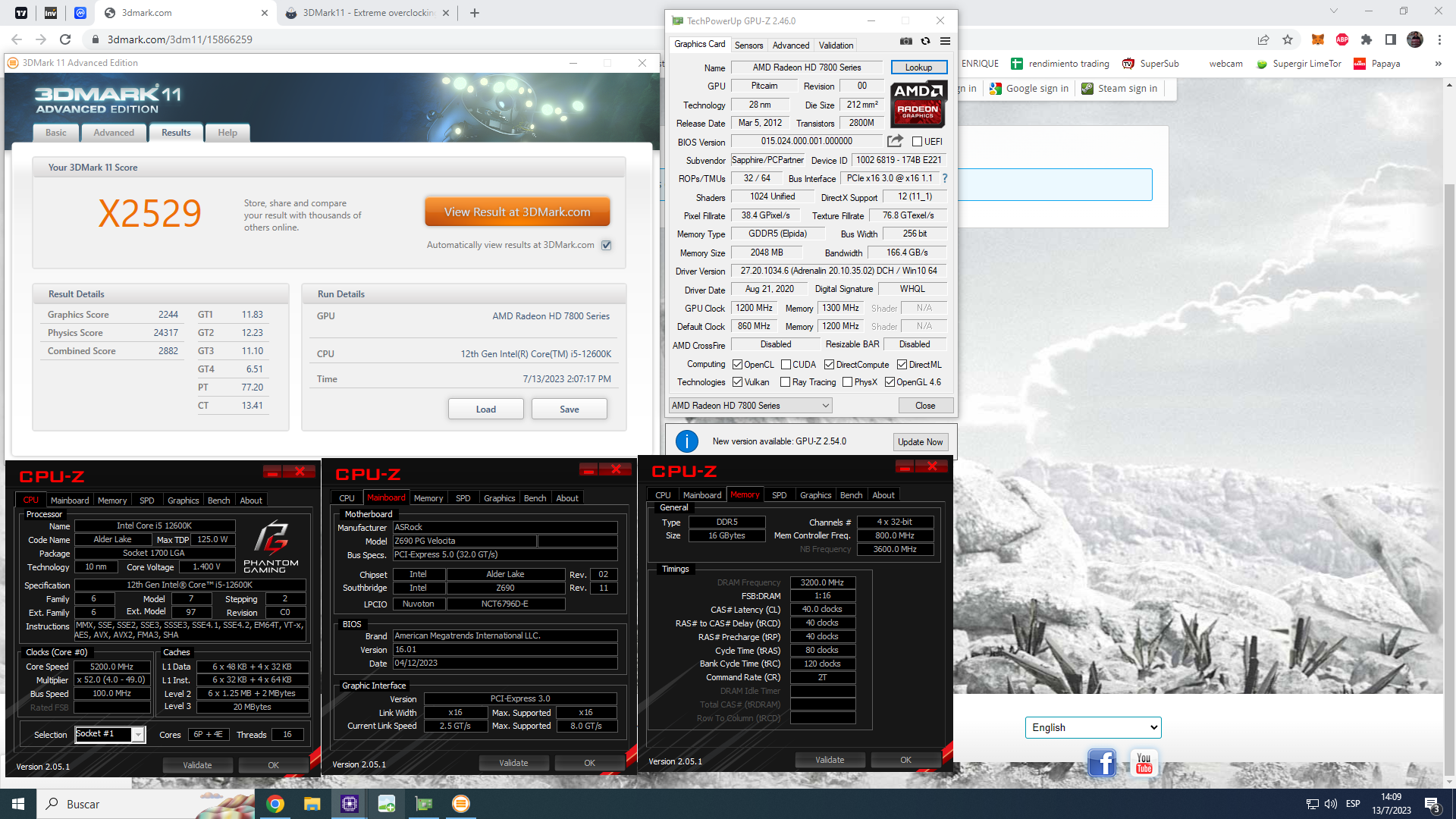The image size is (1456, 819).
Task: Click the Facebook icon on the webpage
Action: click(x=1102, y=762)
